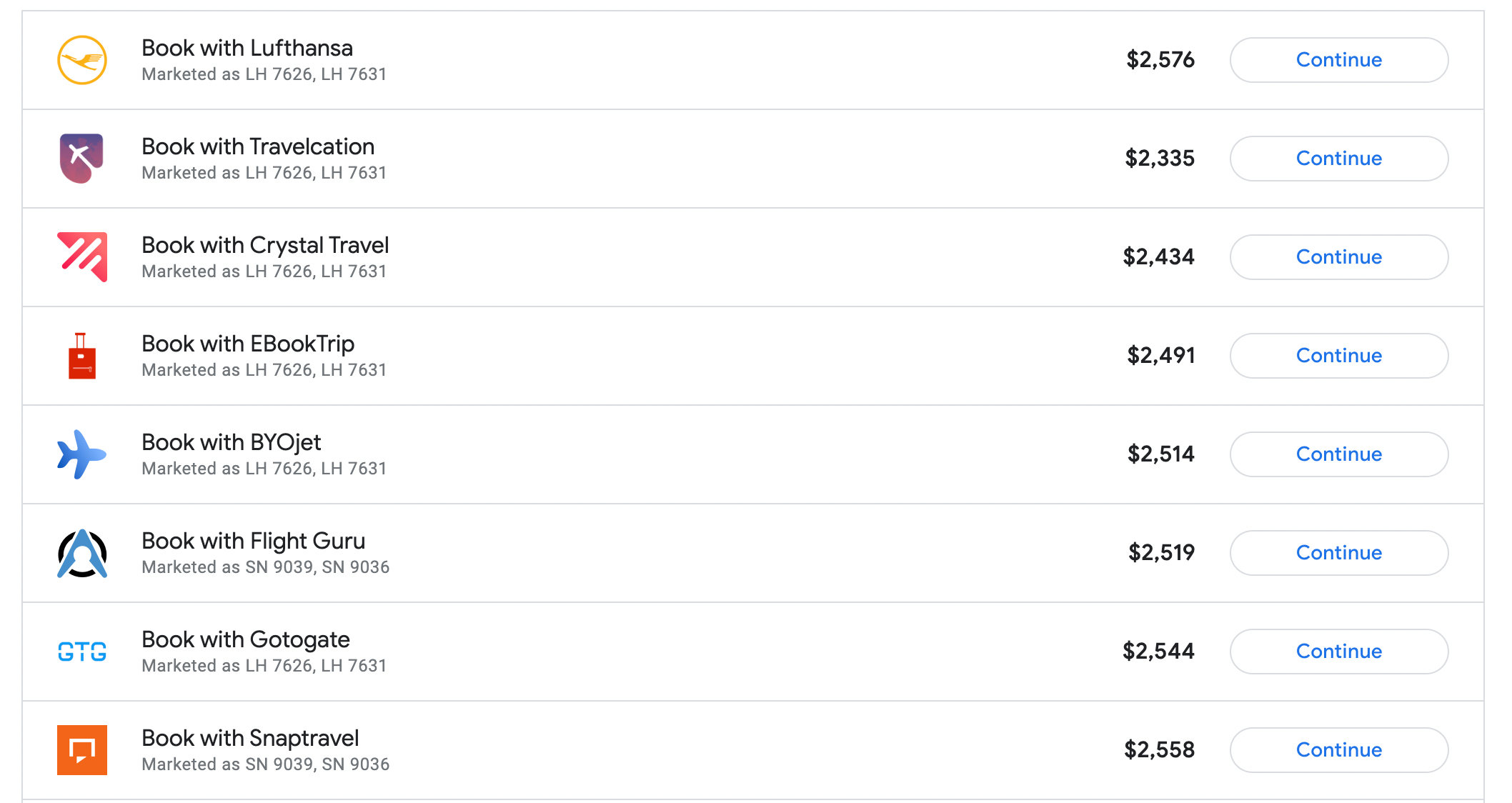
Task: Continue booking with Lufthansa for $2,576
Action: pyautogui.click(x=1338, y=60)
